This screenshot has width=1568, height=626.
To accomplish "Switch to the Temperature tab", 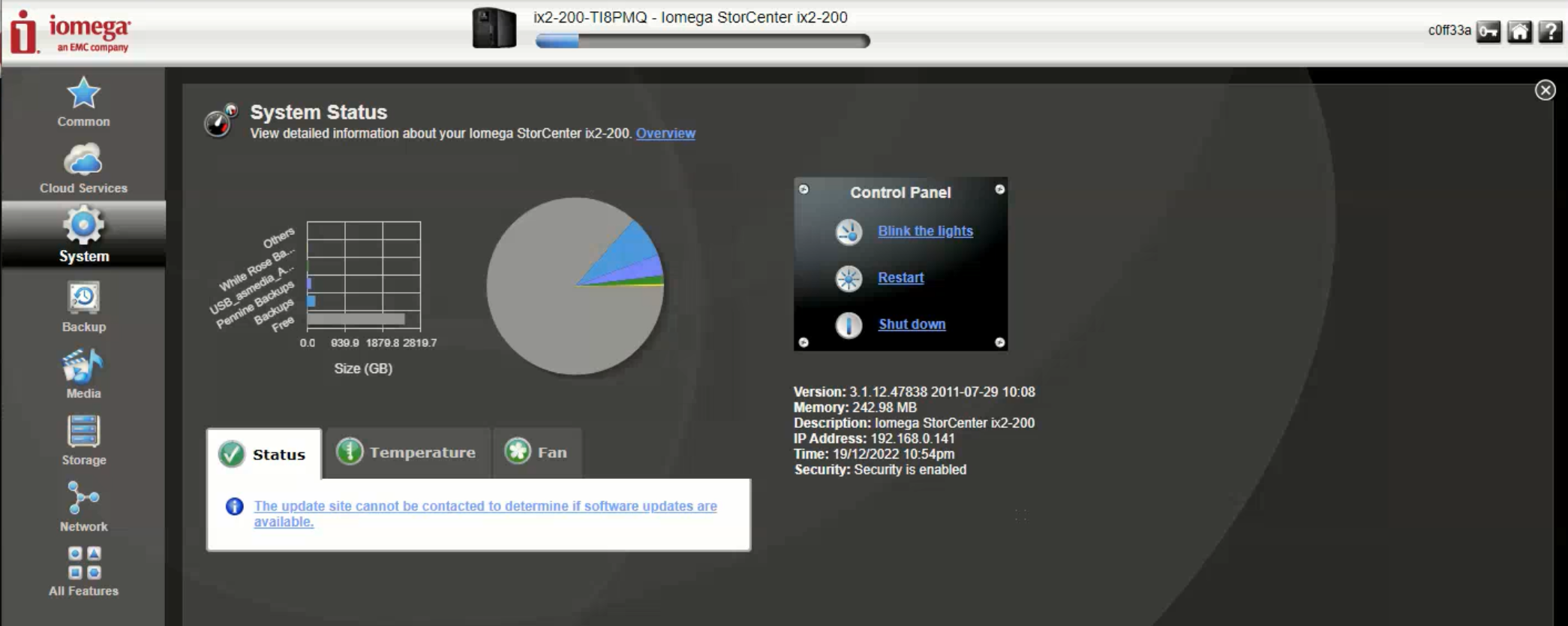I will tap(408, 453).
